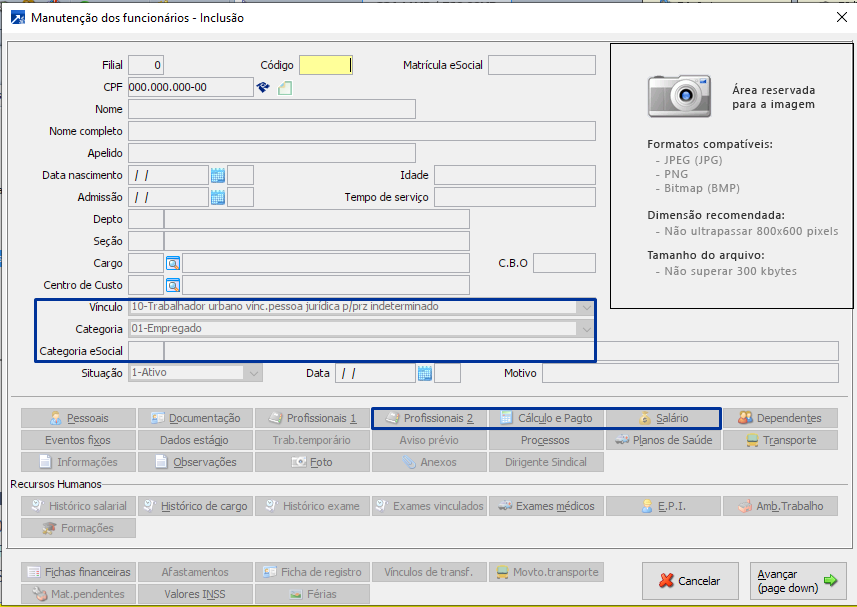Click the Nome completo field
The height and width of the screenshot is (607, 857).
[362, 131]
